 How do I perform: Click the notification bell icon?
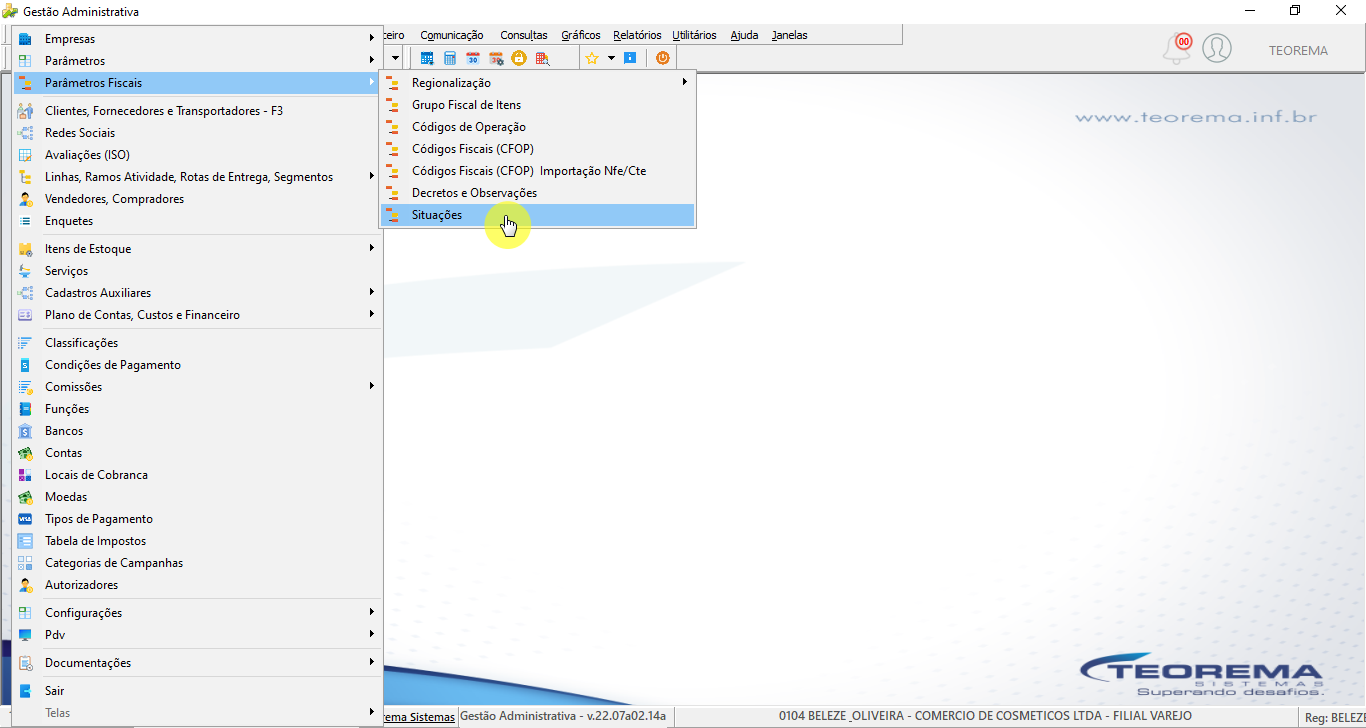[1176, 49]
